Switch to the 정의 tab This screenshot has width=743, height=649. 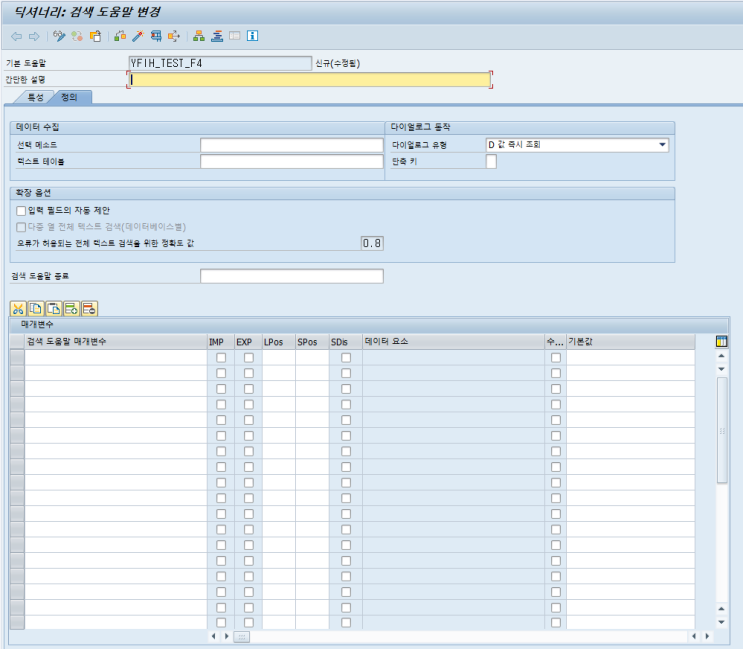(70, 98)
